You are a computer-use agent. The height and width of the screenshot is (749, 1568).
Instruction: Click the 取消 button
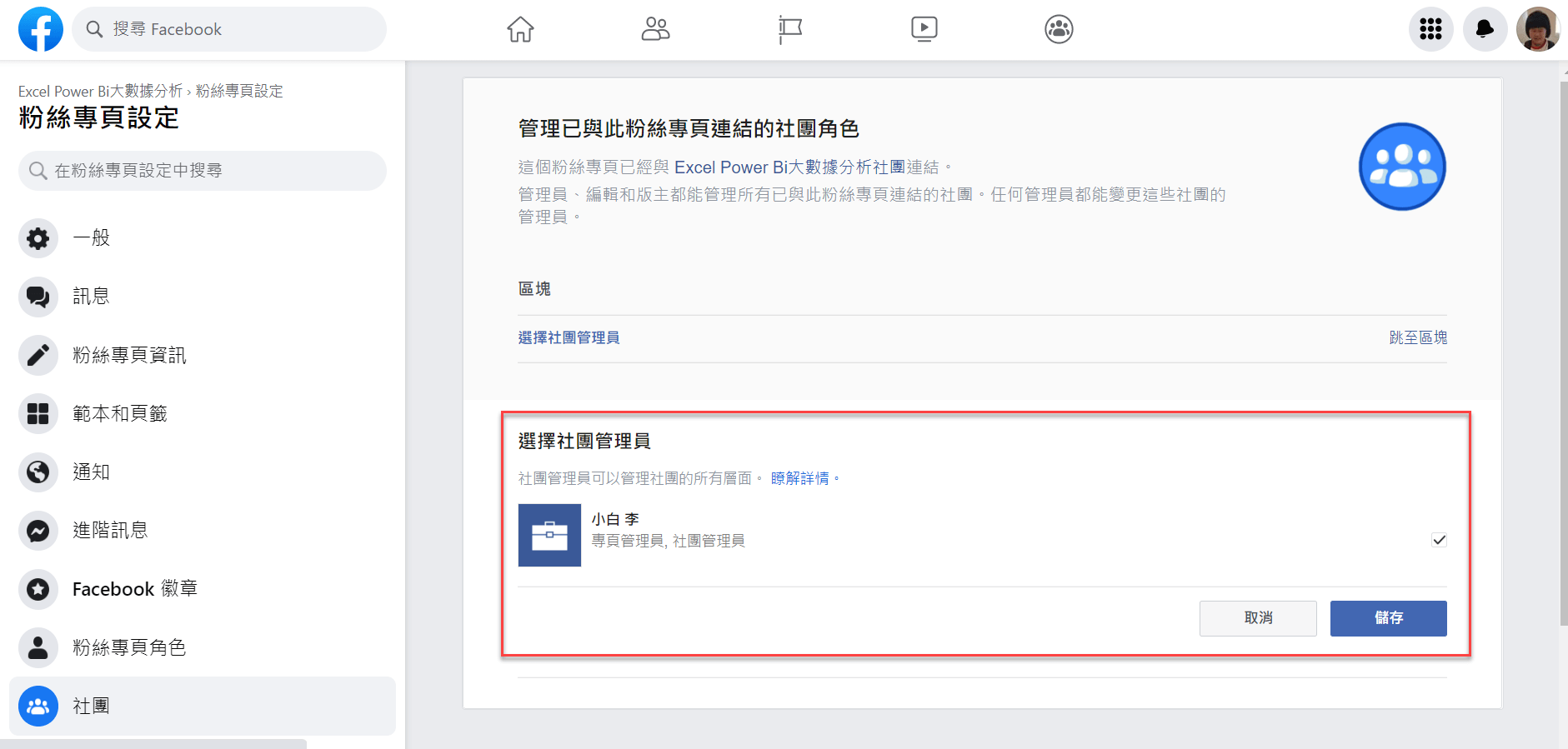coord(1258,618)
